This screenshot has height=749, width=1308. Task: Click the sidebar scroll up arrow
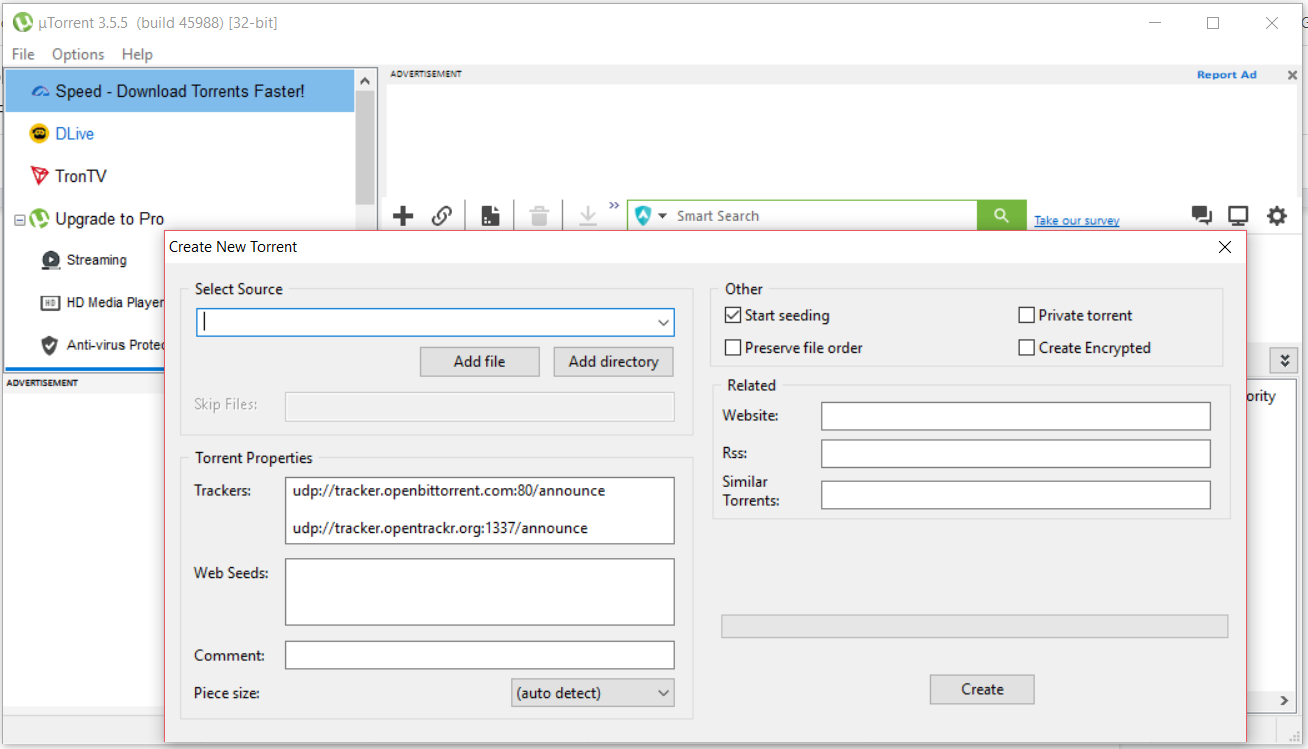[x=365, y=80]
